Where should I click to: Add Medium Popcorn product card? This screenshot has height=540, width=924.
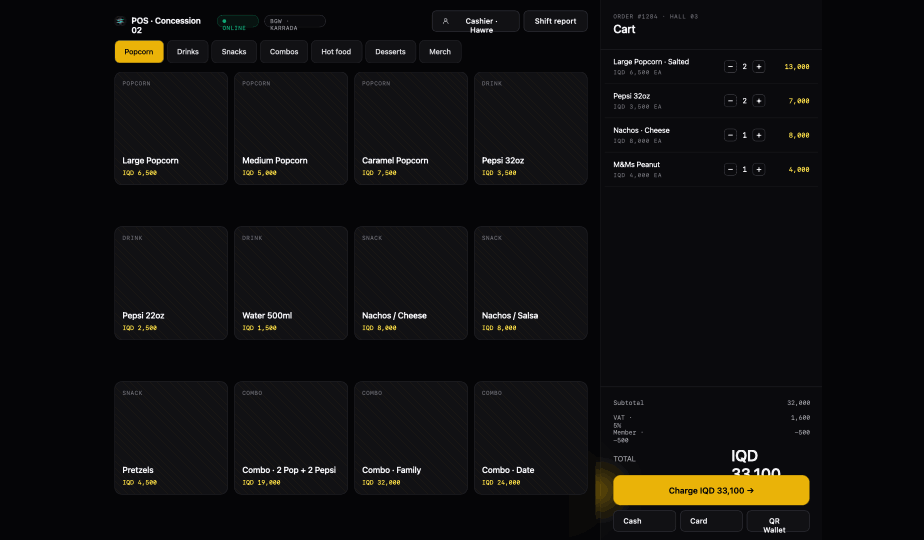tap(291, 129)
